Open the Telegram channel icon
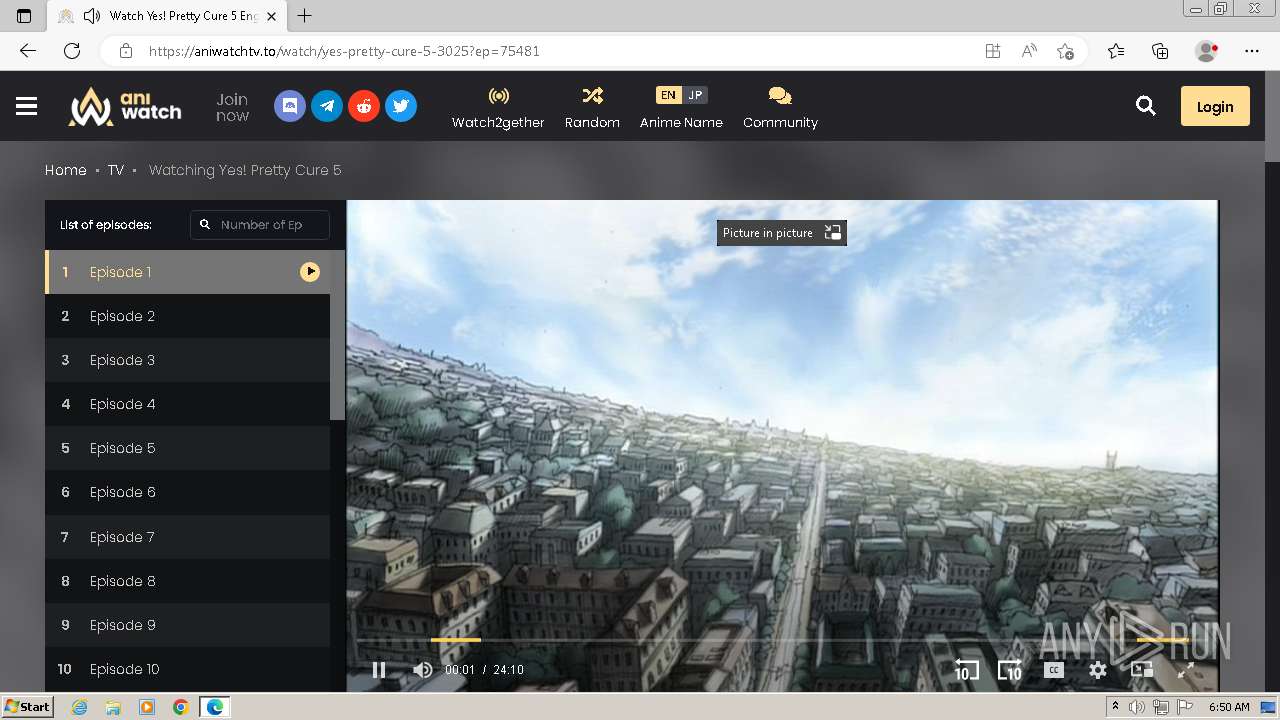 coord(327,106)
